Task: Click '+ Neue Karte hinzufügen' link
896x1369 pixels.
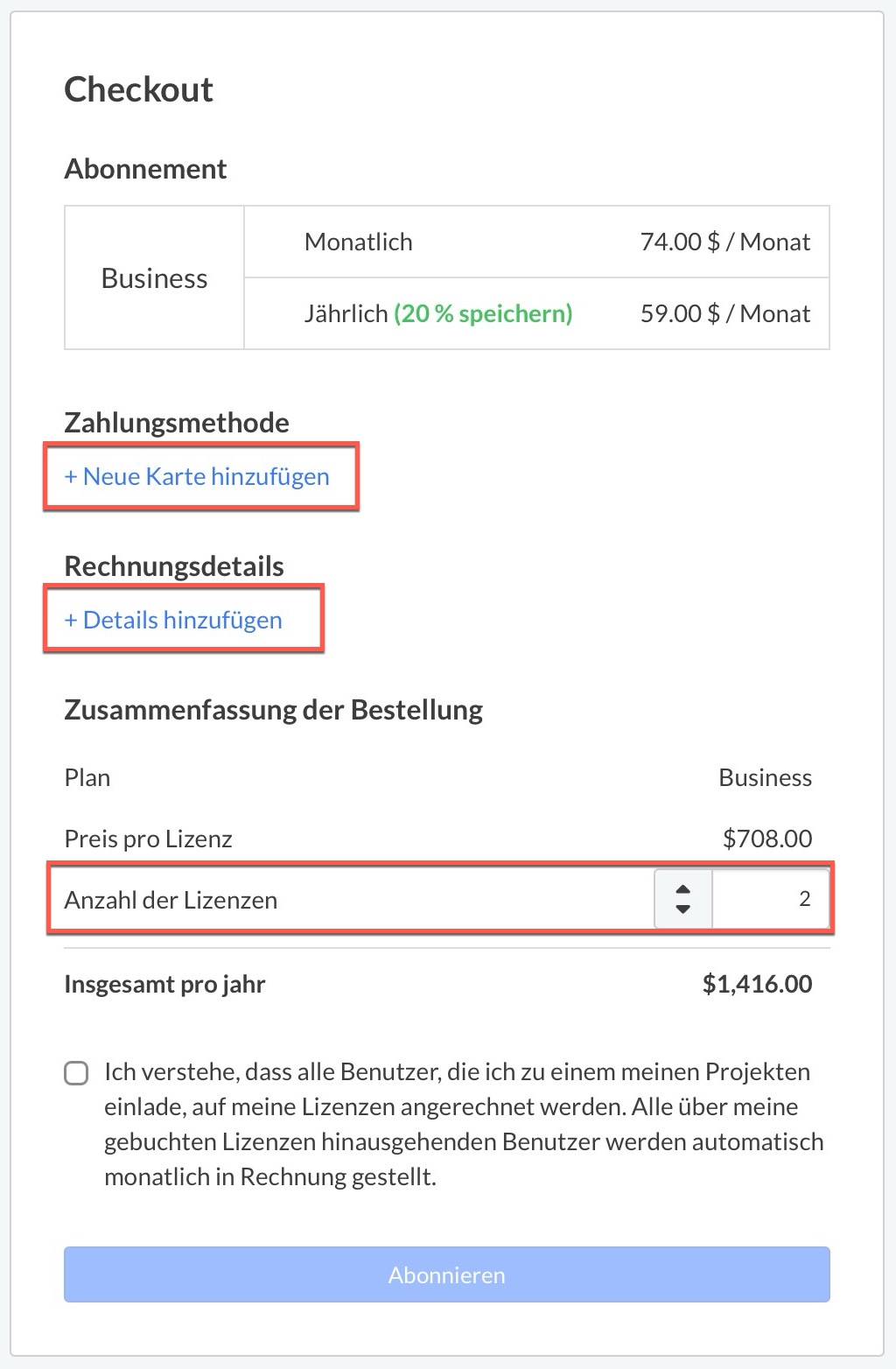Action: point(197,476)
